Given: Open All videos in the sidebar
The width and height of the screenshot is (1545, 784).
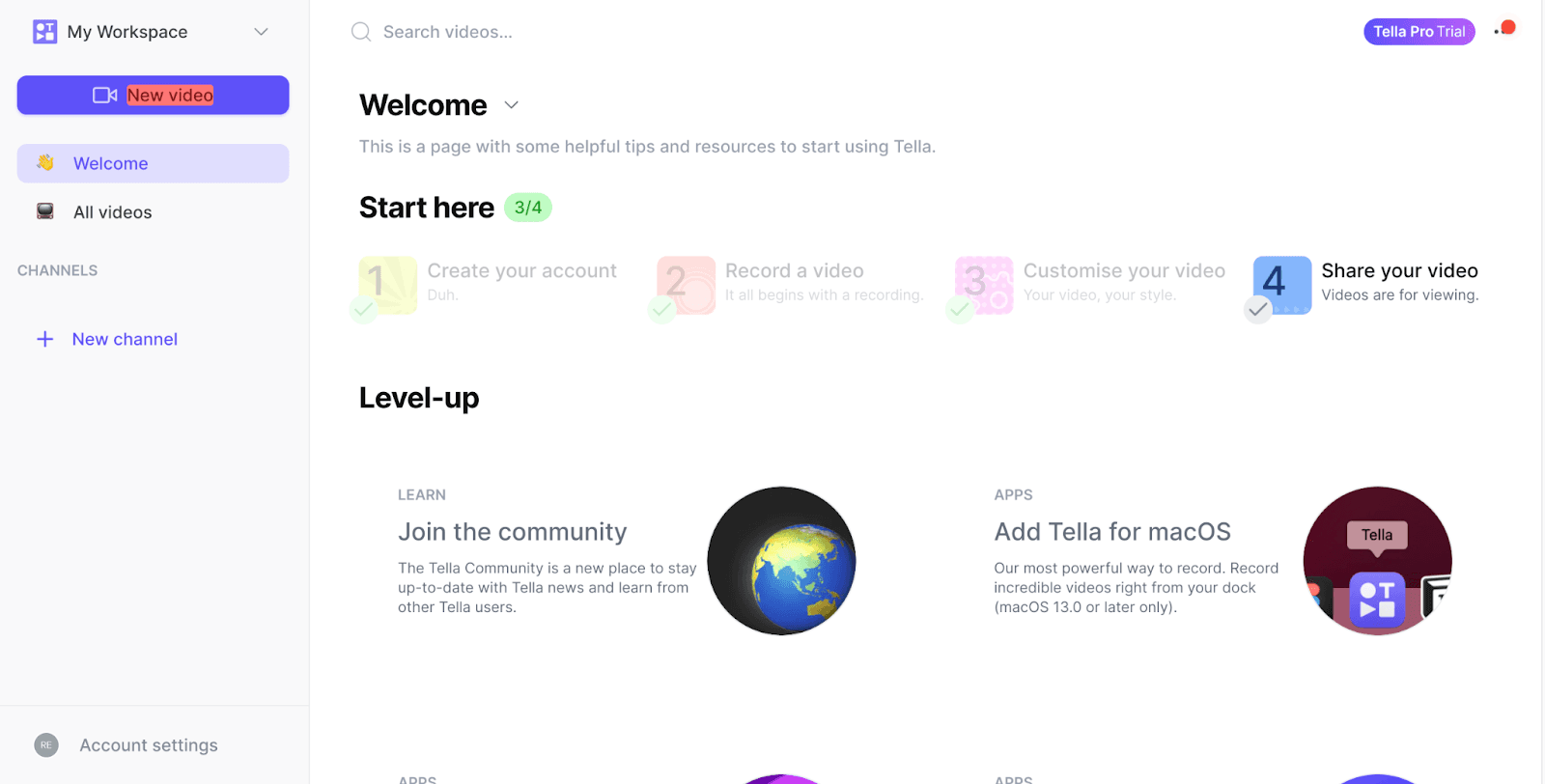Looking at the screenshot, I should pyautogui.click(x=153, y=212).
